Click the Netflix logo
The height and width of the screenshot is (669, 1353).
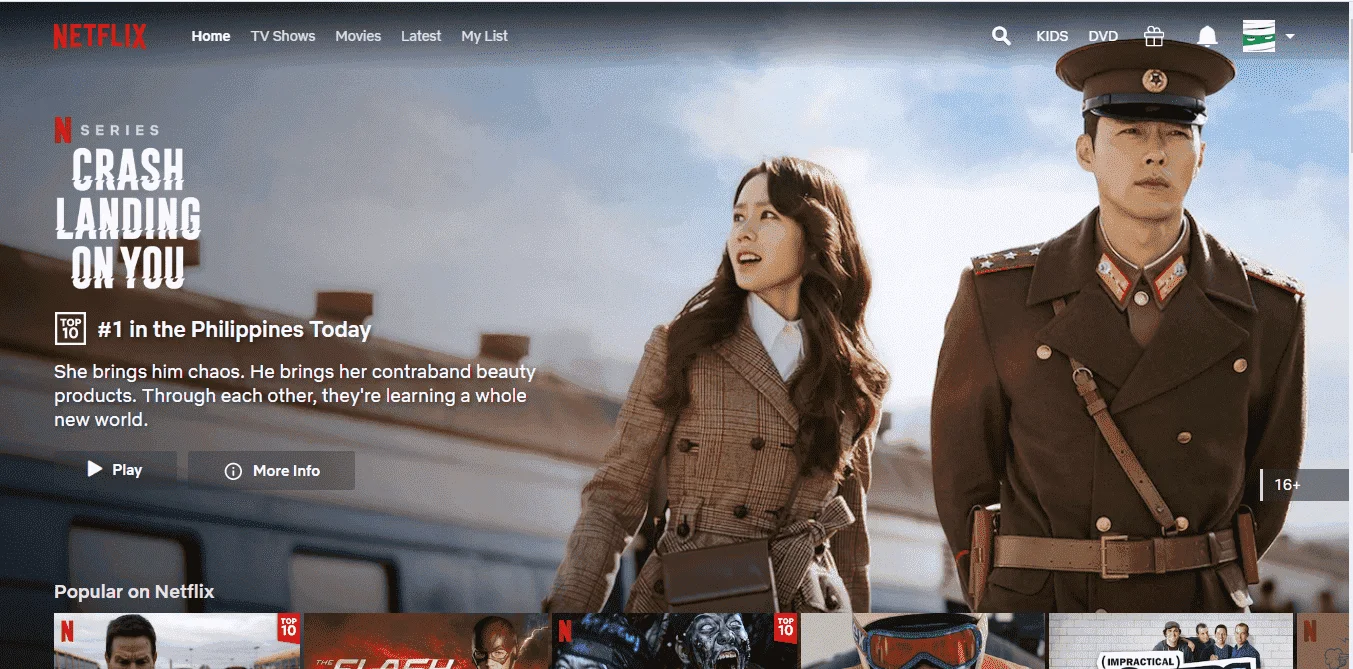tap(100, 37)
